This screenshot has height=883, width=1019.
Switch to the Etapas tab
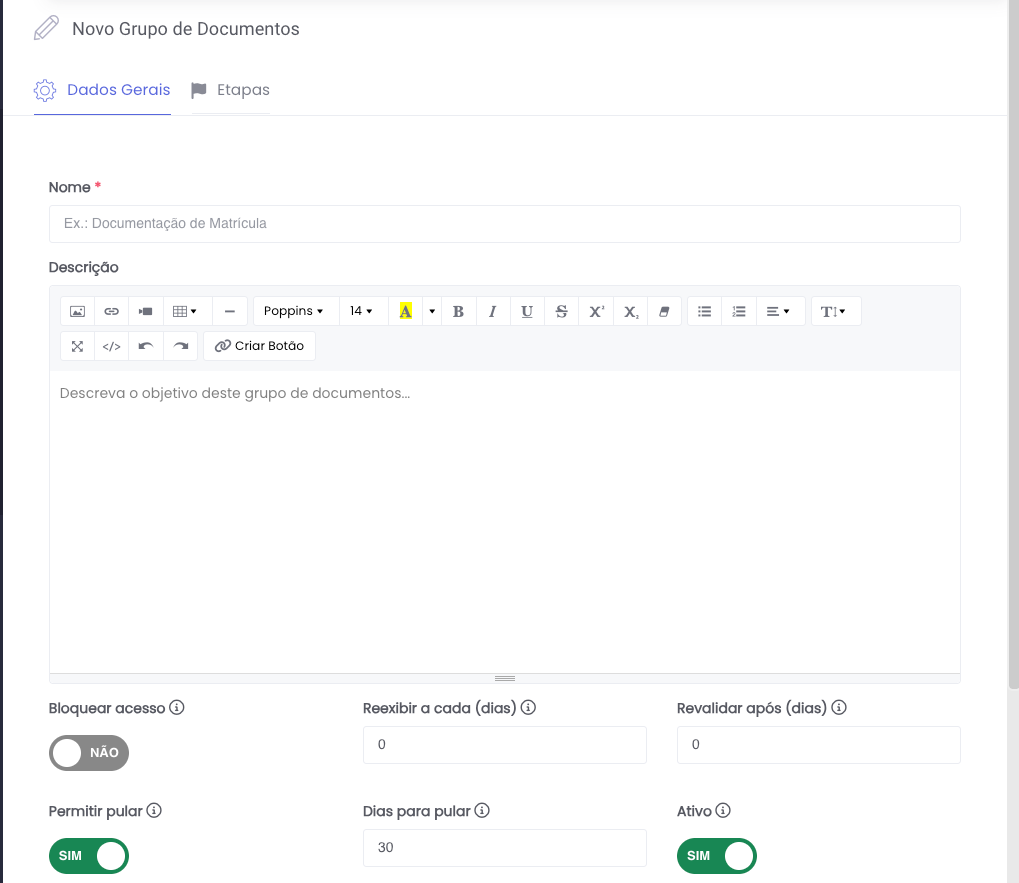[x=231, y=90]
